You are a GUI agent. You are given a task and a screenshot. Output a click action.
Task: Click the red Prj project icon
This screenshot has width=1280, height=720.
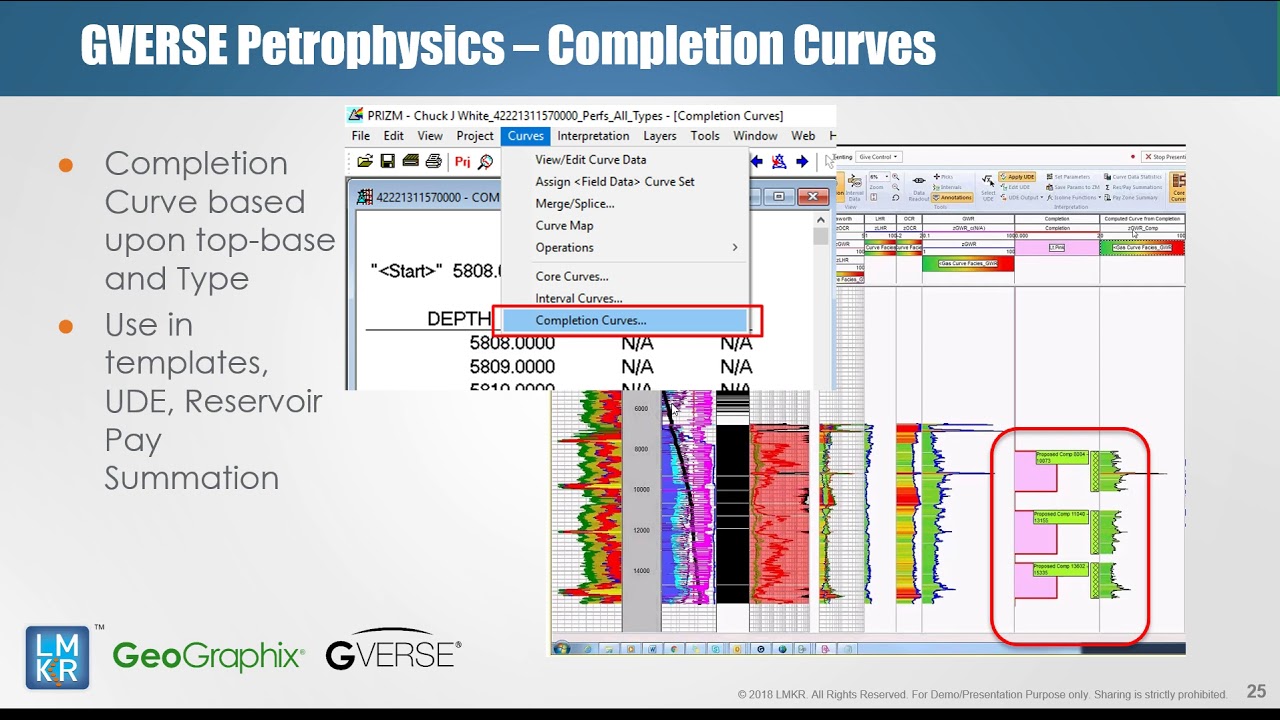[x=462, y=161]
